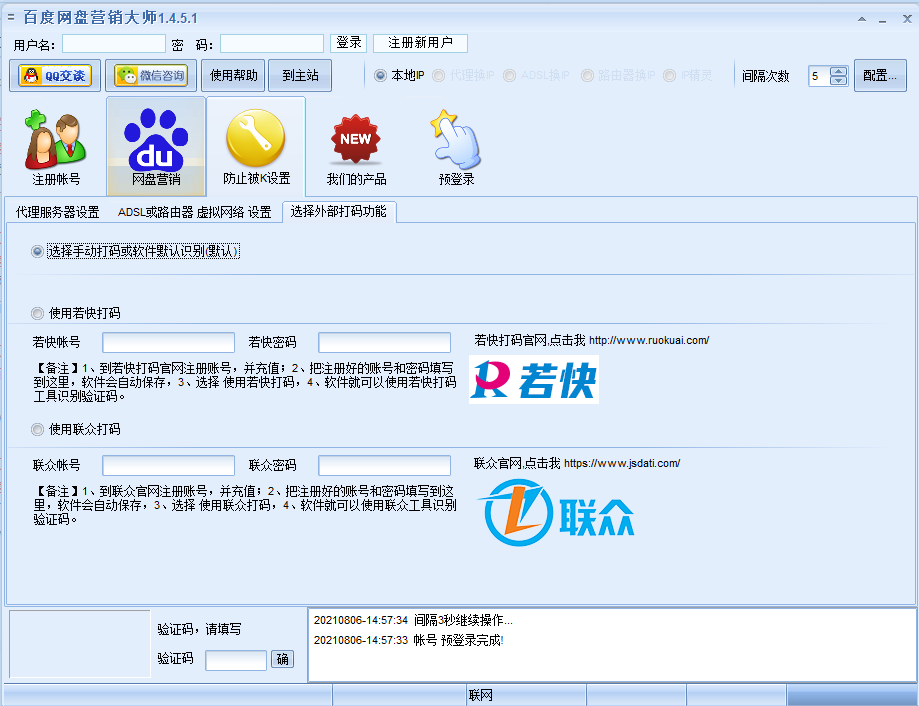Image resolution: width=919 pixels, height=706 pixels.
Task: Click the QQ交谈 chat button
Action: coord(55,76)
